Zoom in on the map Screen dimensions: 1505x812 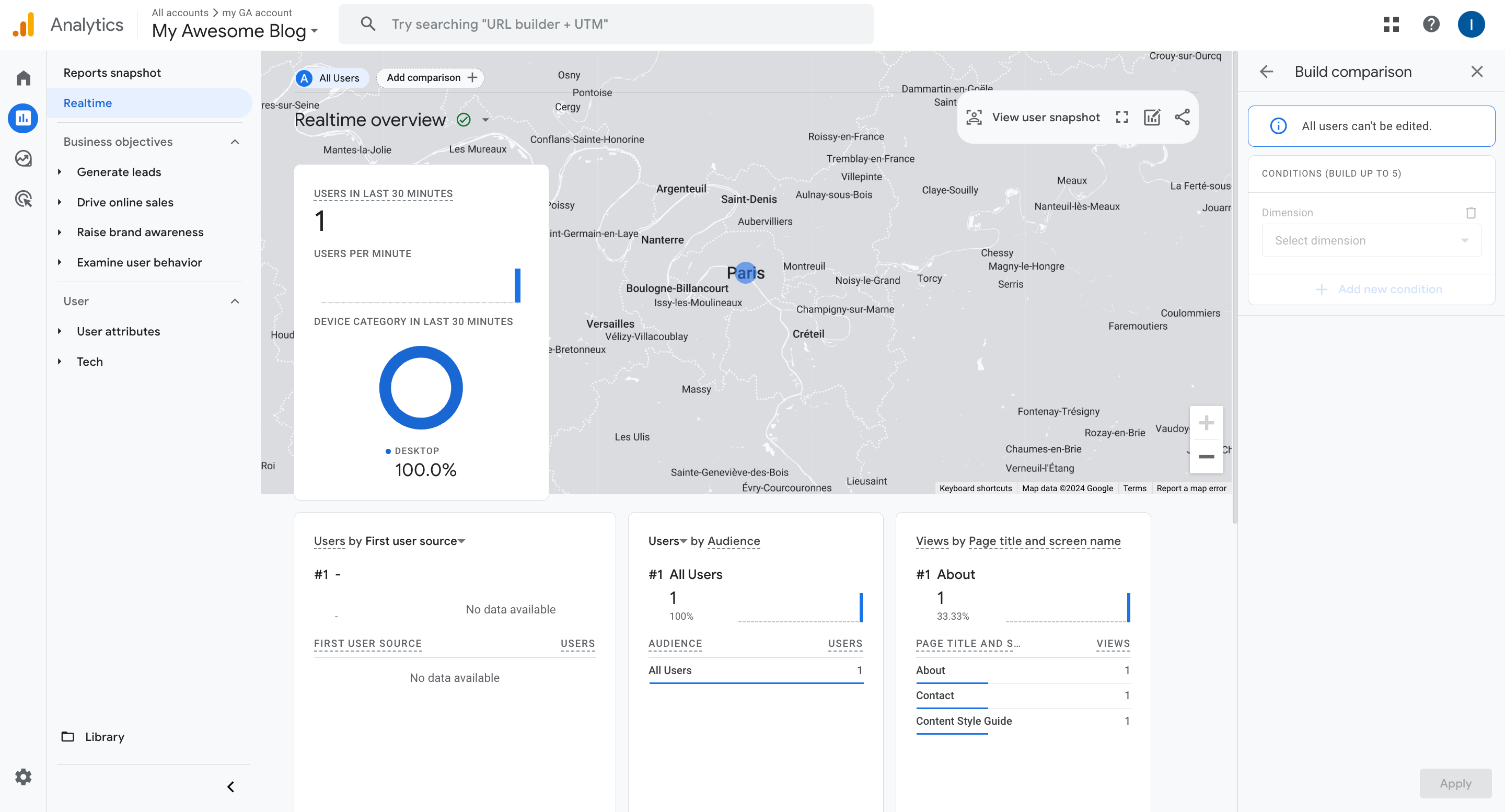(x=1206, y=422)
